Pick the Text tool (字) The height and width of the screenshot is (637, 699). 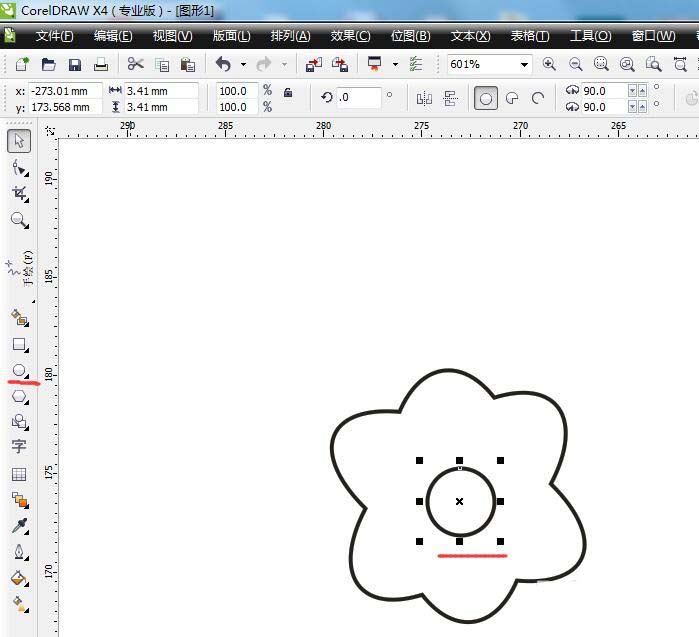pos(19,447)
